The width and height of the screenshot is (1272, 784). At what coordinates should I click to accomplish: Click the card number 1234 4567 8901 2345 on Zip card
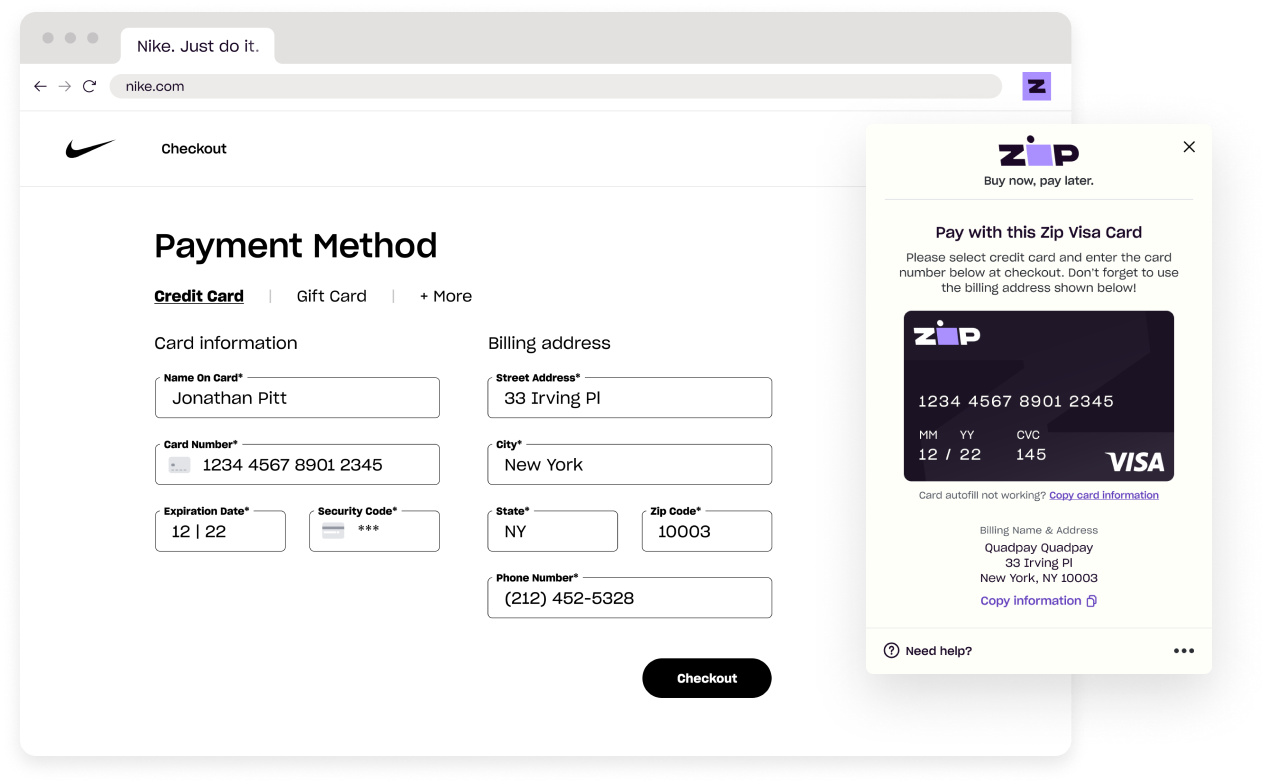1016,401
